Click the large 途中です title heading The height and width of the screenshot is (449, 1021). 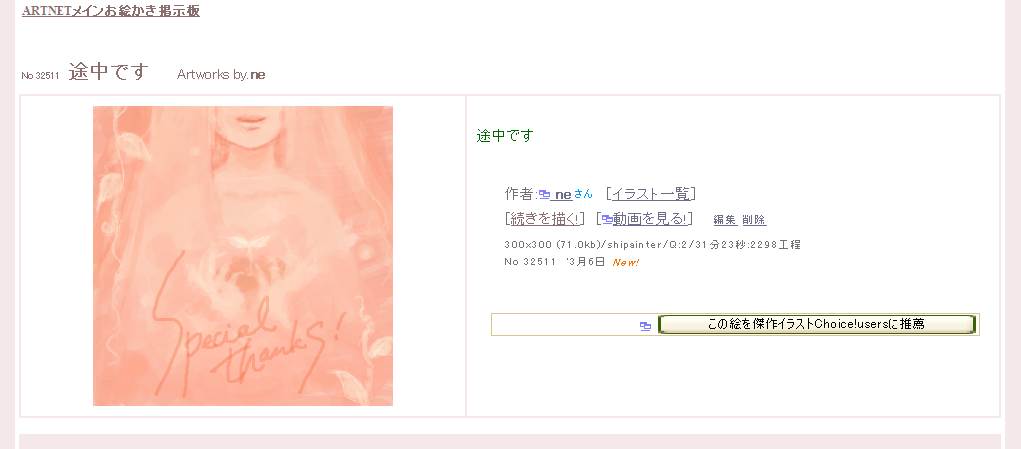[109, 72]
